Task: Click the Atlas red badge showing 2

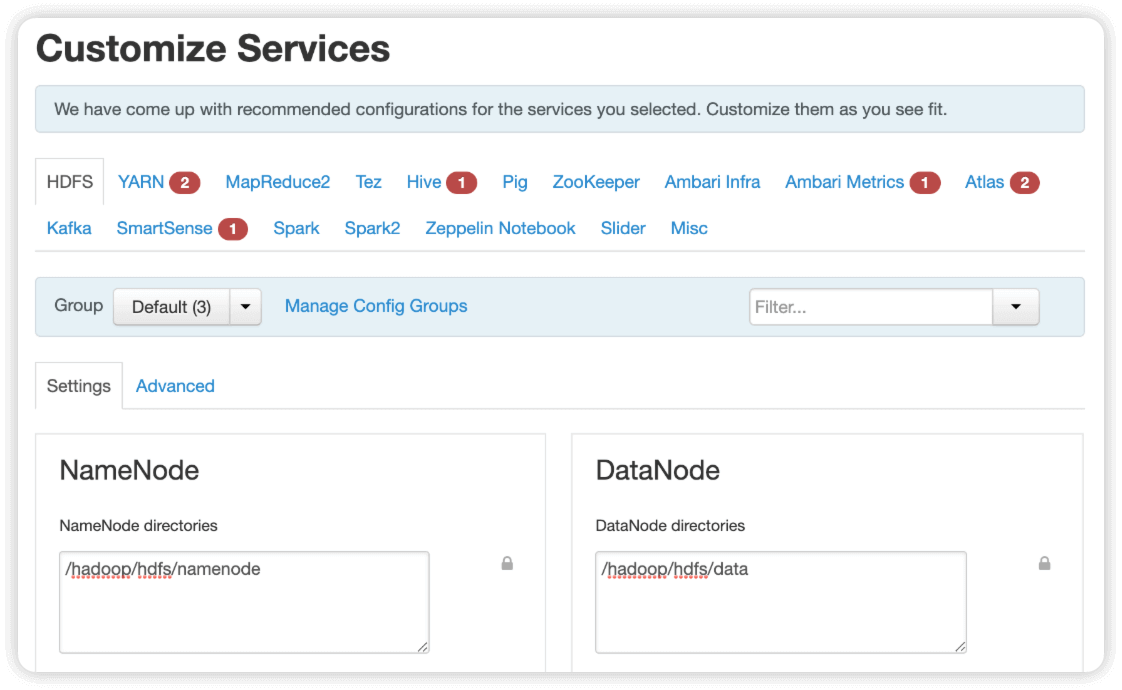Action: pyautogui.click(x=1024, y=183)
